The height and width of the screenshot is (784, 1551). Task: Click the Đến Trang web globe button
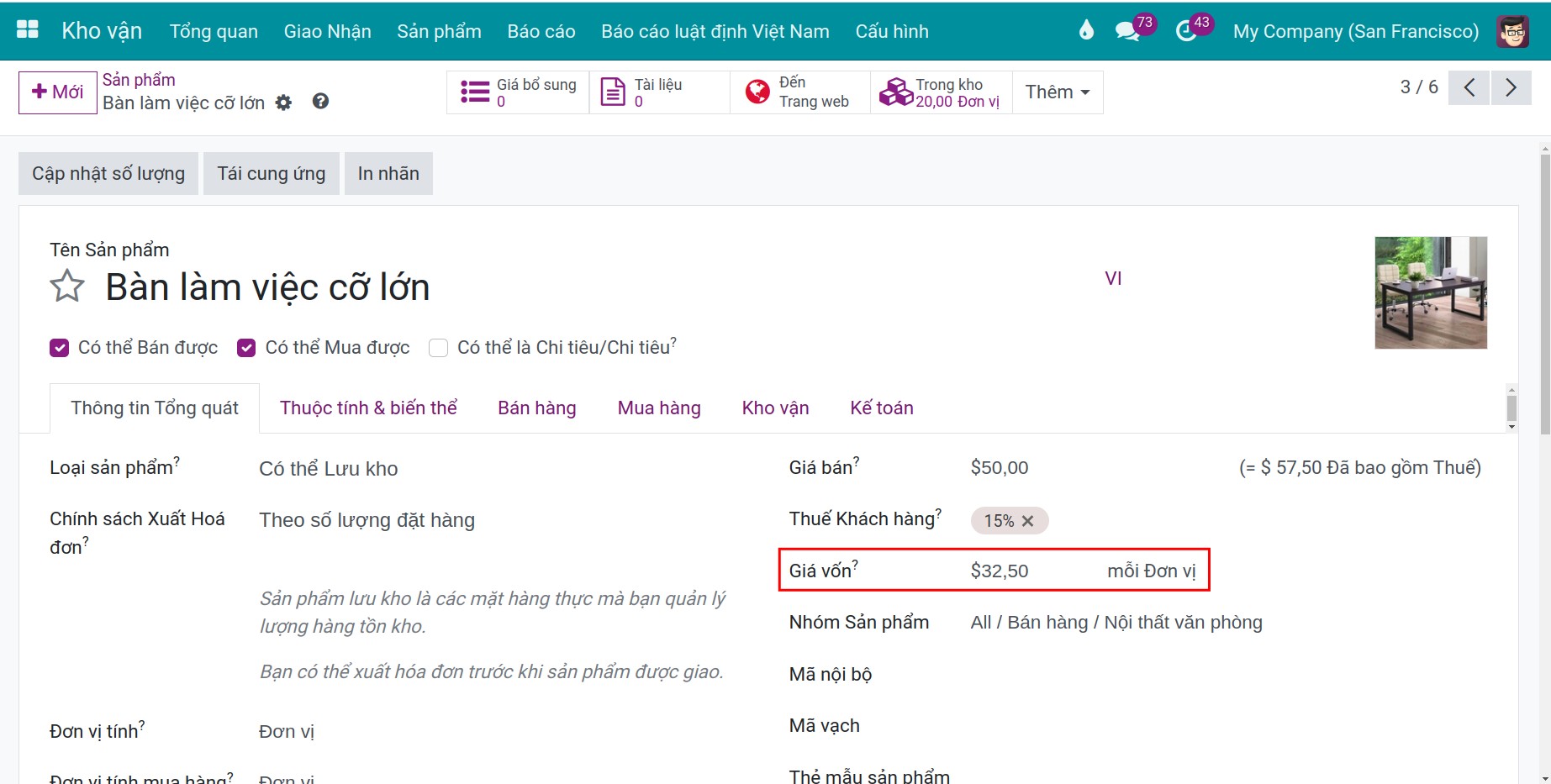click(x=799, y=92)
